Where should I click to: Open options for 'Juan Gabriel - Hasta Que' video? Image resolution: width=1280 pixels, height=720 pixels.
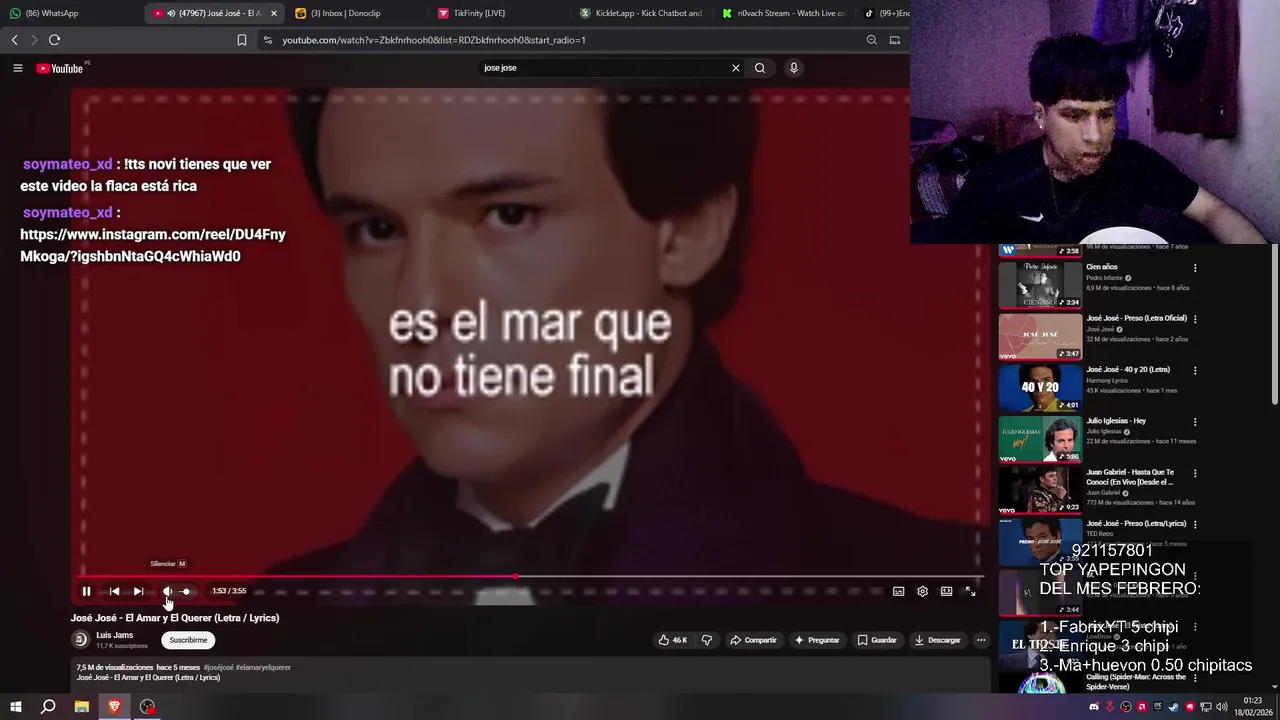point(1195,473)
